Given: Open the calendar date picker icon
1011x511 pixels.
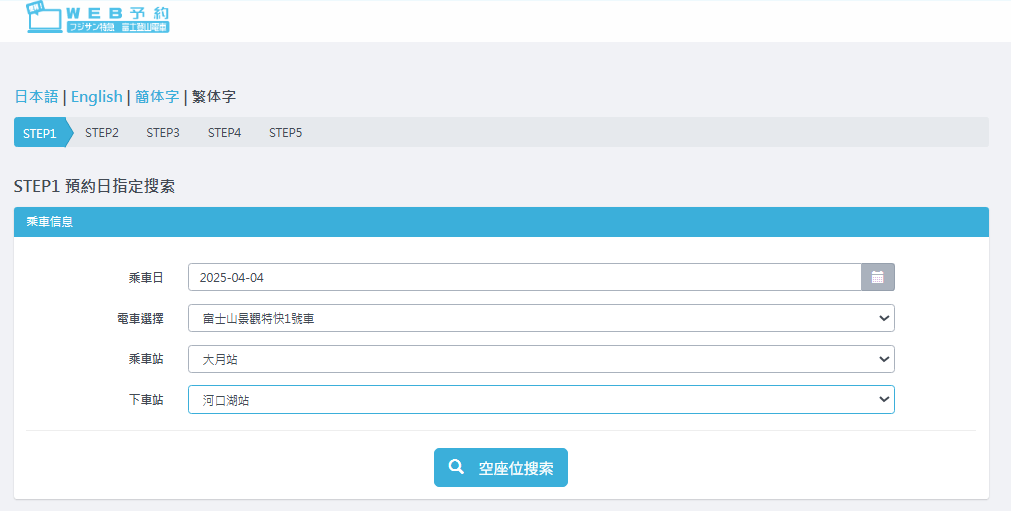Looking at the screenshot, I should coord(877,277).
